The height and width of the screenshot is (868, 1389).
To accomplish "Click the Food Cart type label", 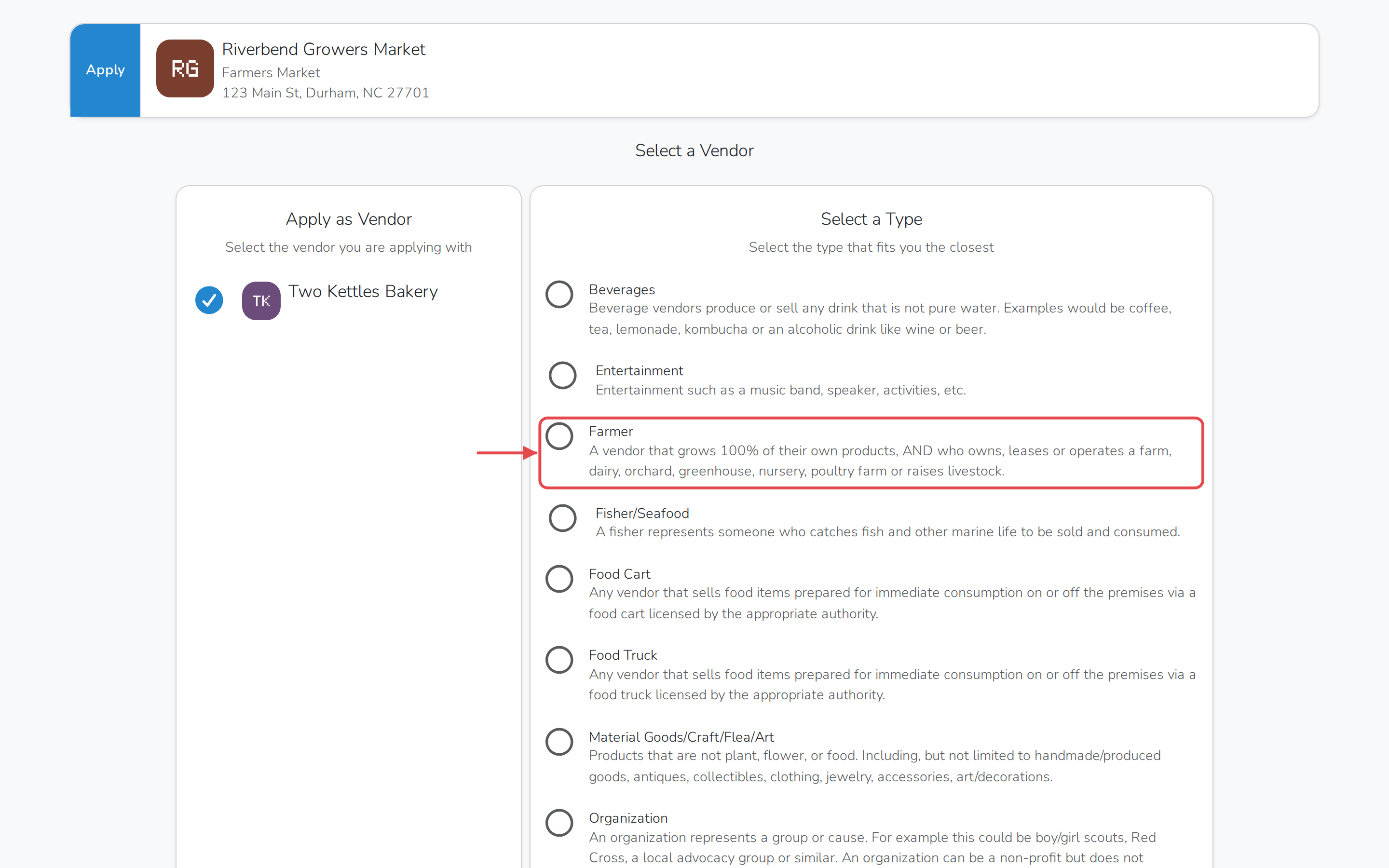I will tap(619, 574).
